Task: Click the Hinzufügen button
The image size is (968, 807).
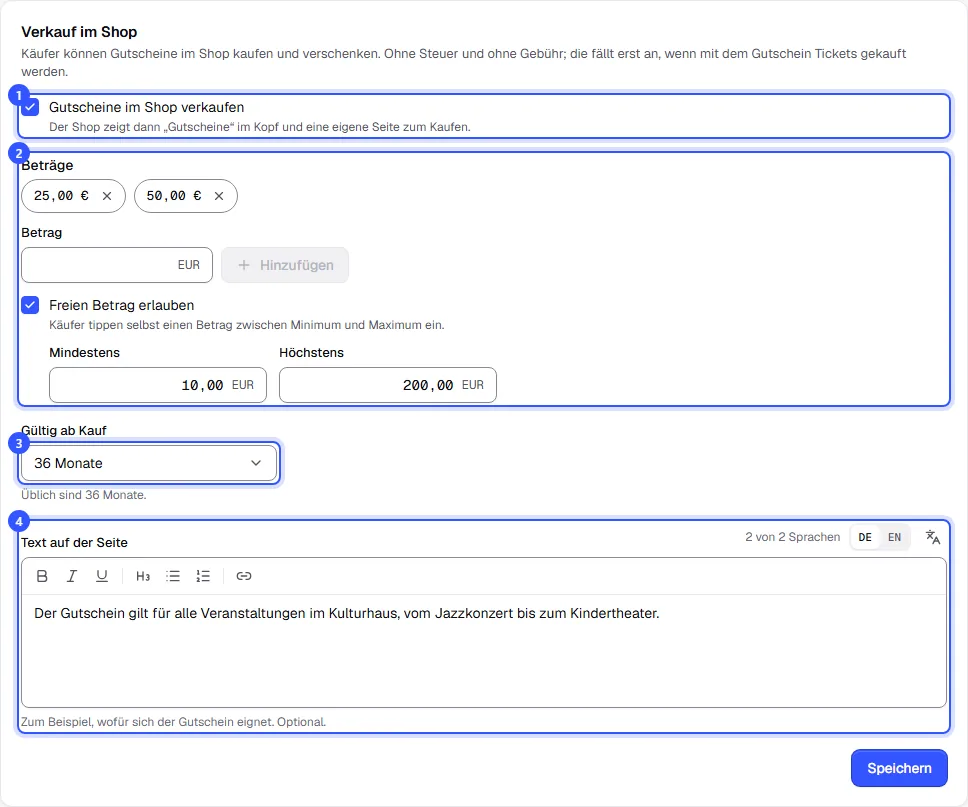Action: point(285,266)
